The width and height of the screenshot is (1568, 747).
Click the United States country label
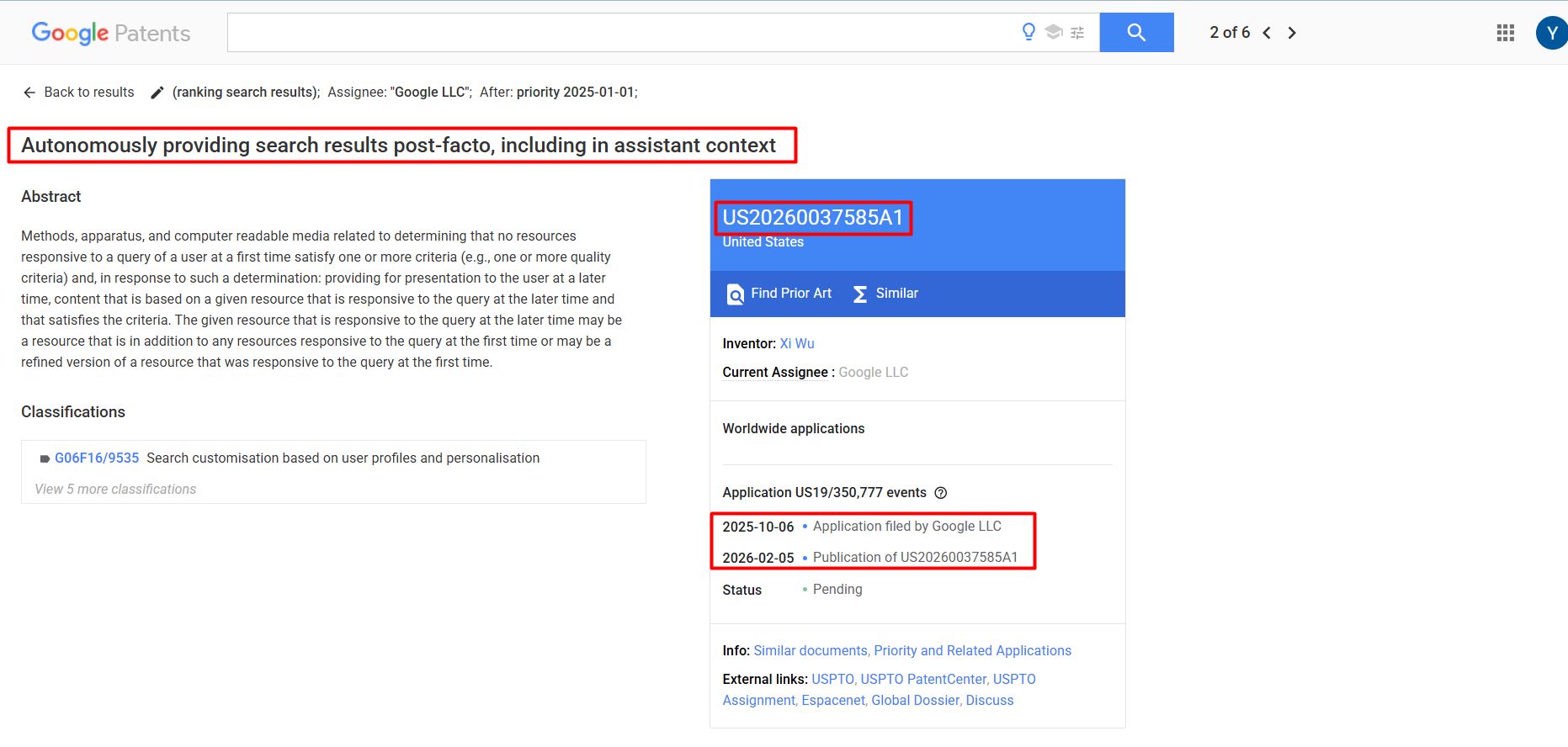[x=763, y=242]
